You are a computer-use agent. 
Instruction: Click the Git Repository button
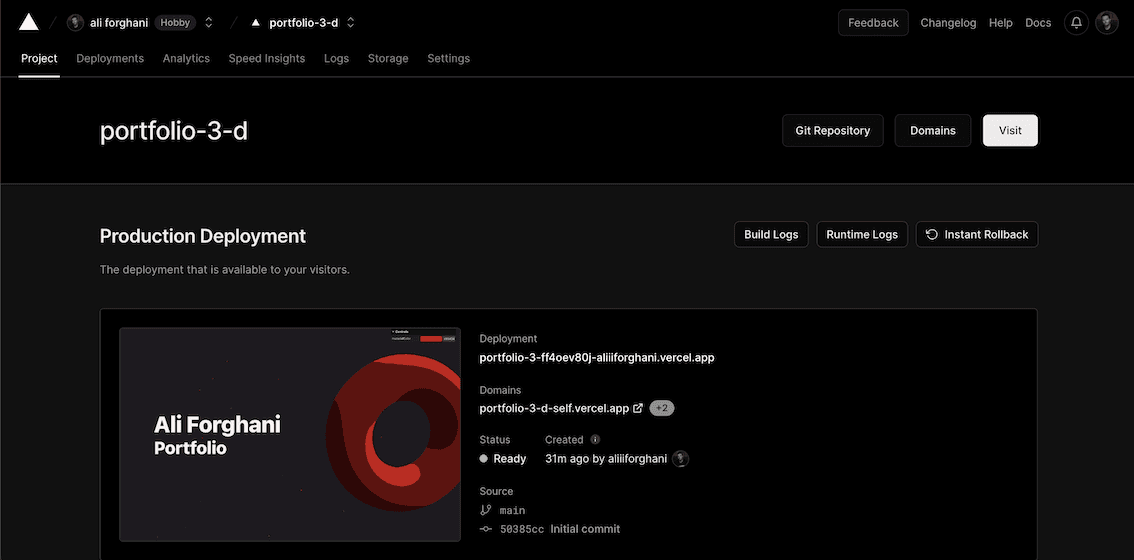[x=832, y=130]
